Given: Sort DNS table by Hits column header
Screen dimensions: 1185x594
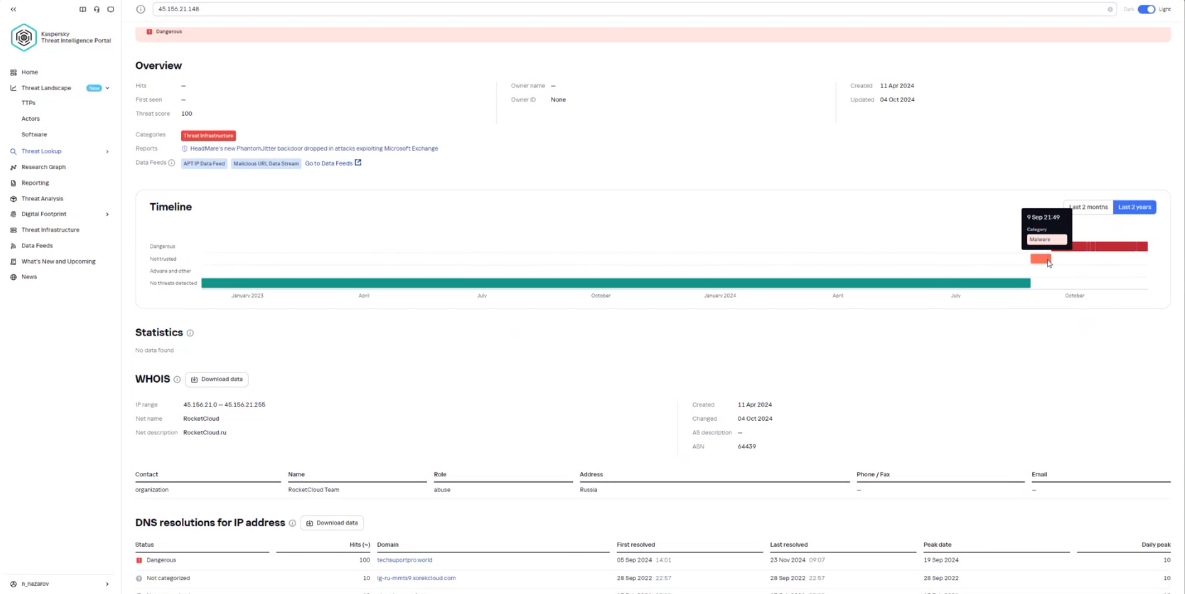Looking at the screenshot, I should [x=362, y=545].
